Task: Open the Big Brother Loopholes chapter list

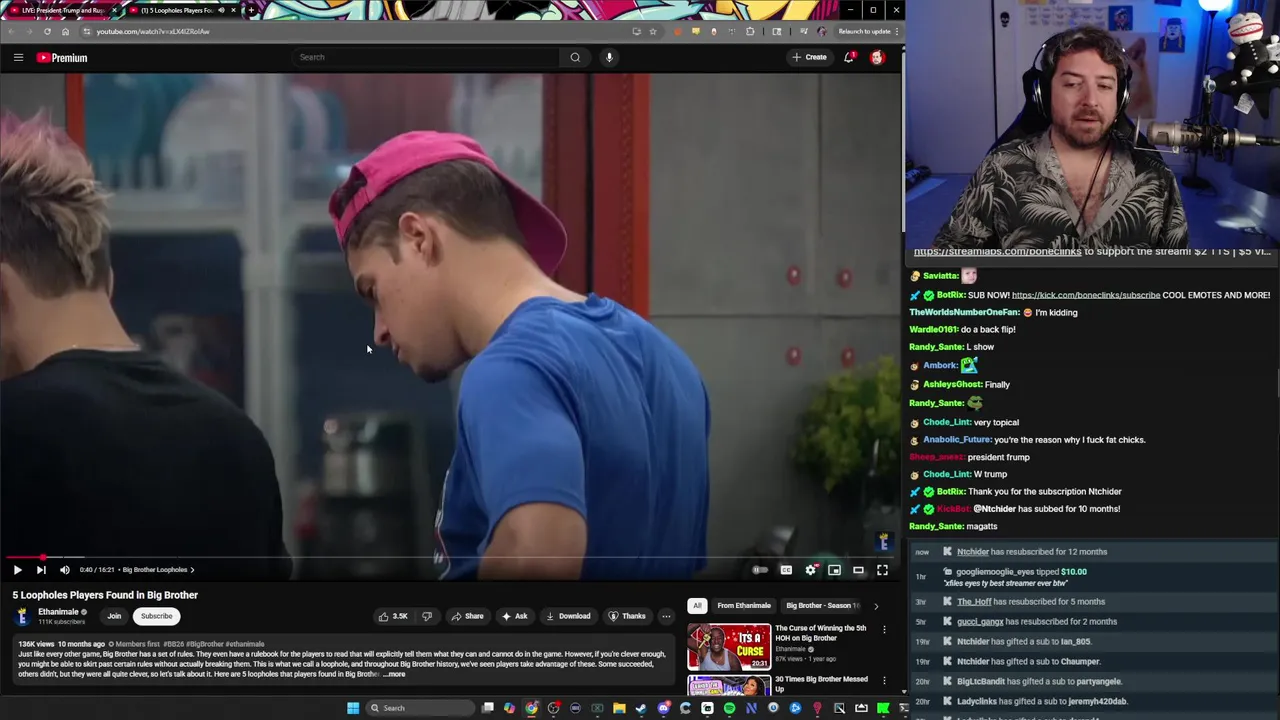Action: tap(158, 570)
